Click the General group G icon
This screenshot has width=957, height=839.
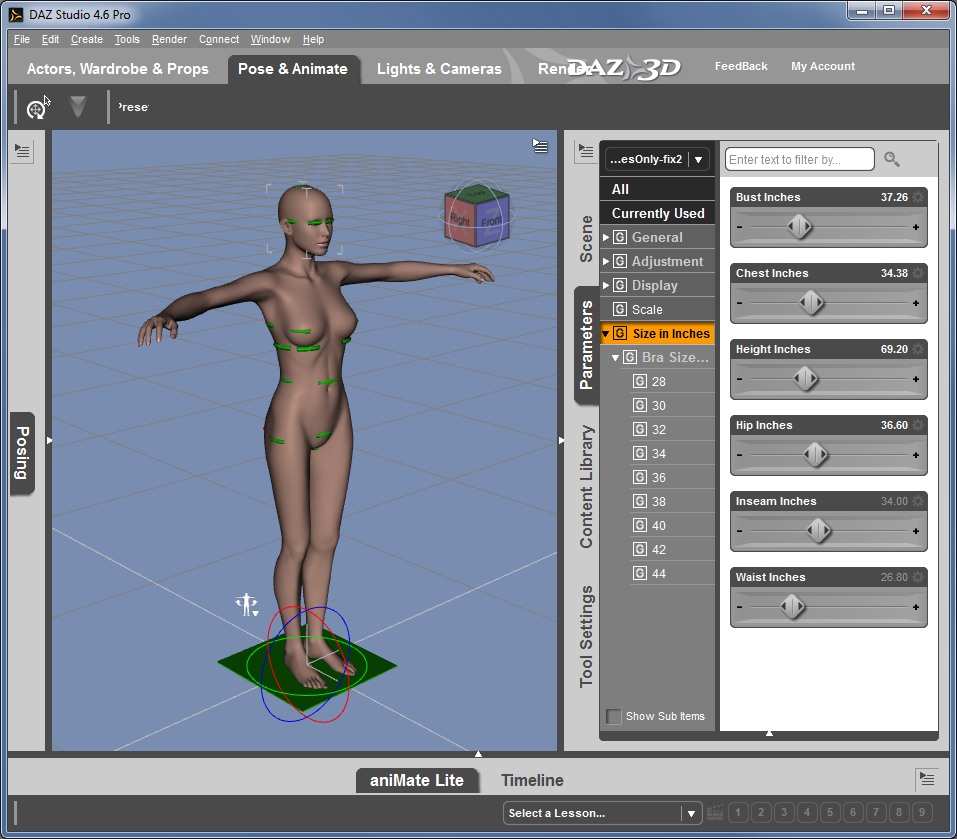pyautogui.click(x=619, y=237)
